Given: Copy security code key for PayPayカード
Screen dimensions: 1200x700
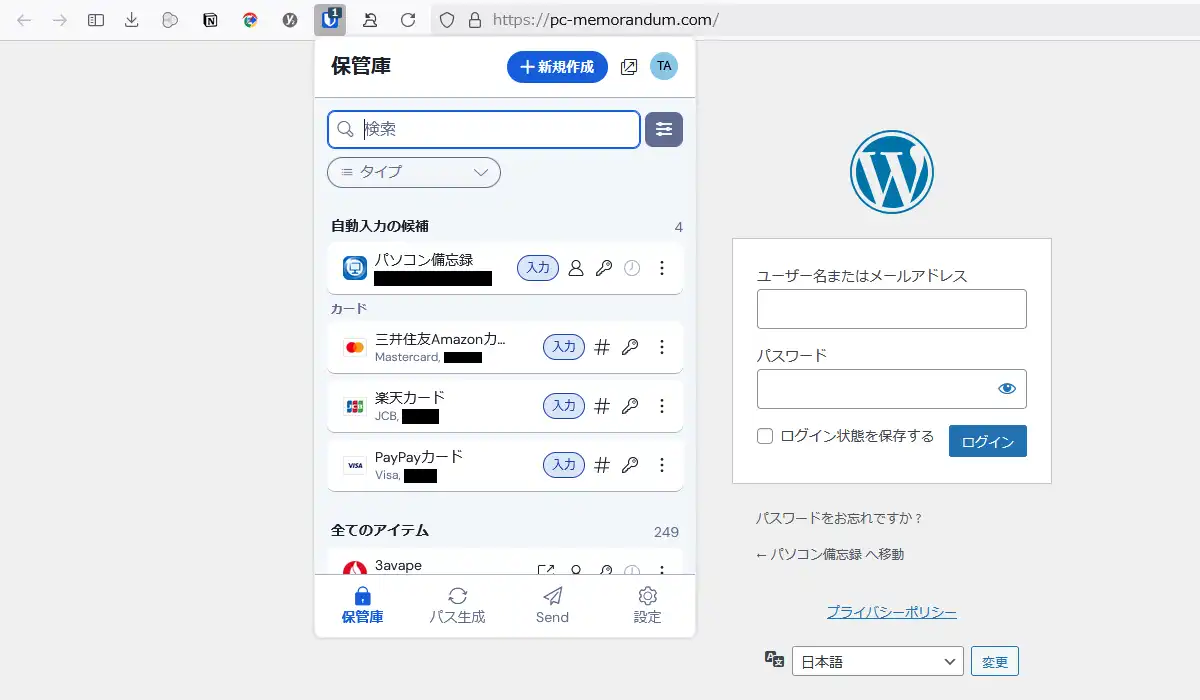Looking at the screenshot, I should point(630,465).
